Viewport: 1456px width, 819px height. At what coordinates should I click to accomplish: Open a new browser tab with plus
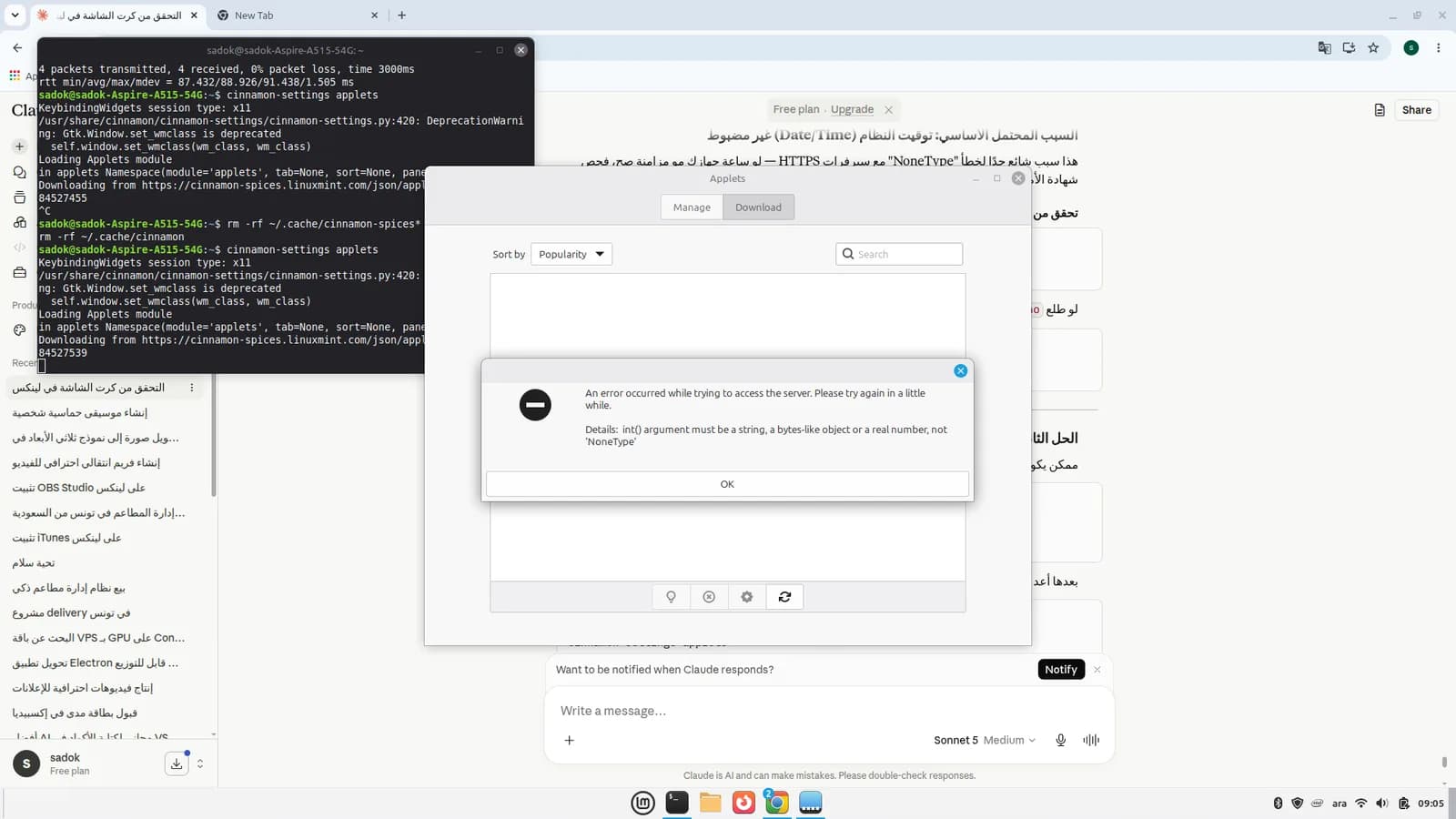tap(401, 15)
